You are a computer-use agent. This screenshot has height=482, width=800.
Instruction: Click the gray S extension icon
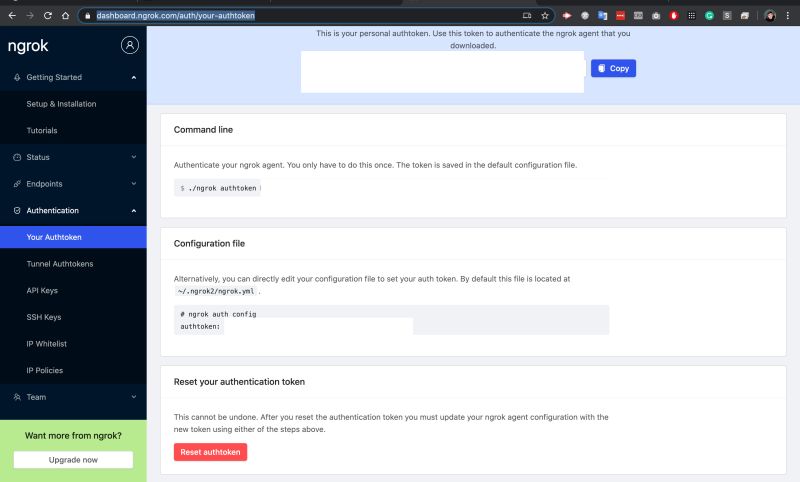(727, 16)
